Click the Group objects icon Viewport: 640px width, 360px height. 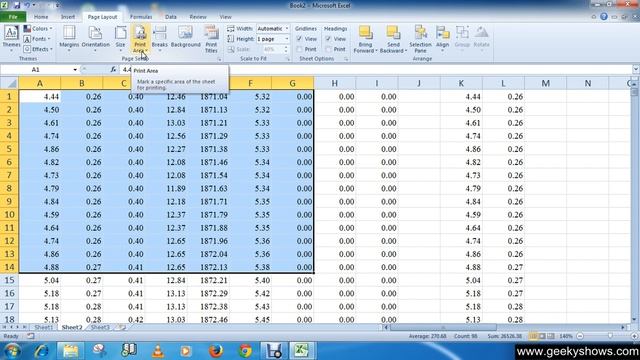click(462, 33)
